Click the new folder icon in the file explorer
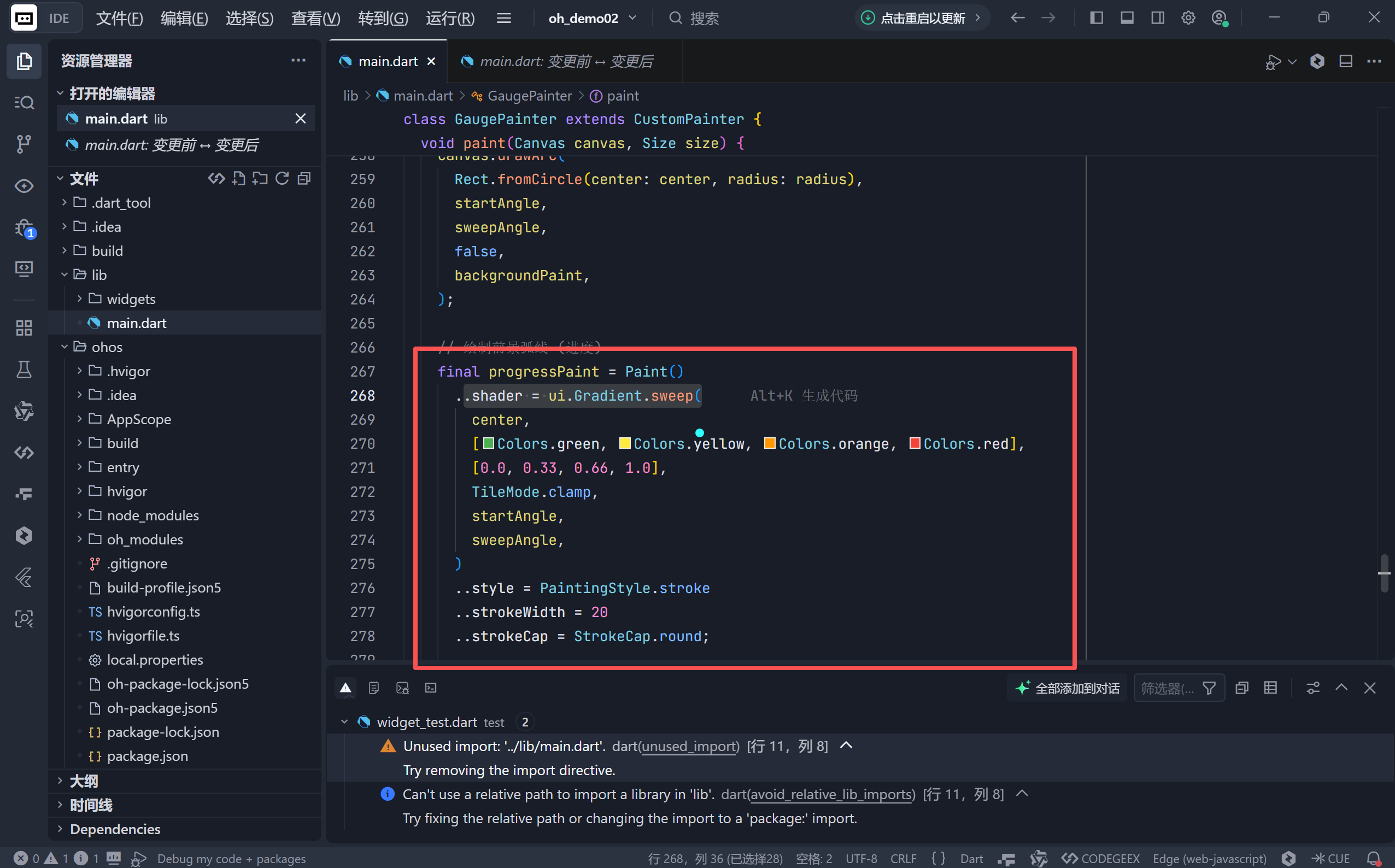The image size is (1395, 868). coord(260,179)
